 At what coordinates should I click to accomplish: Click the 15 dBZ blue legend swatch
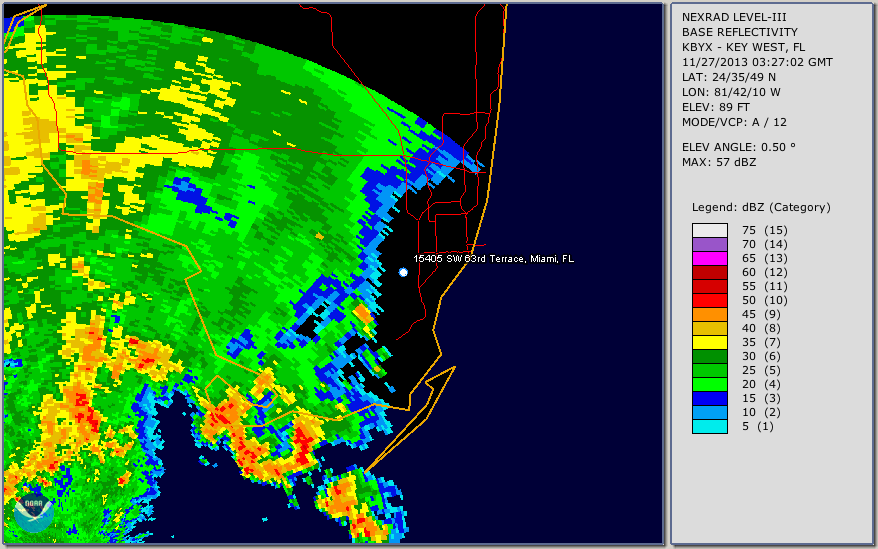coord(709,398)
